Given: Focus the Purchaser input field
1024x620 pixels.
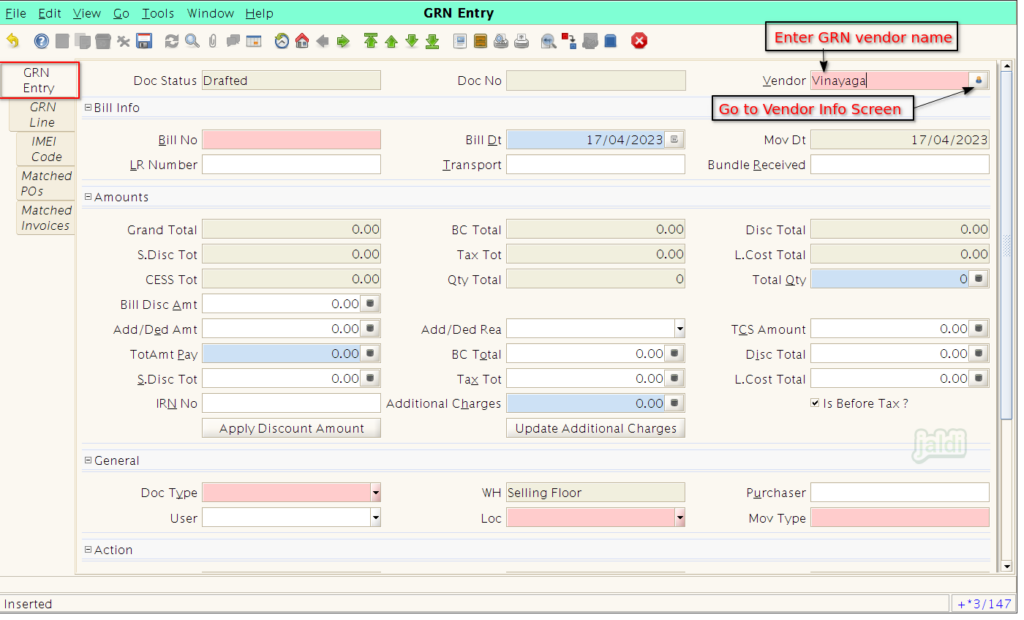Looking at the screenshot, I should [900, 493].
